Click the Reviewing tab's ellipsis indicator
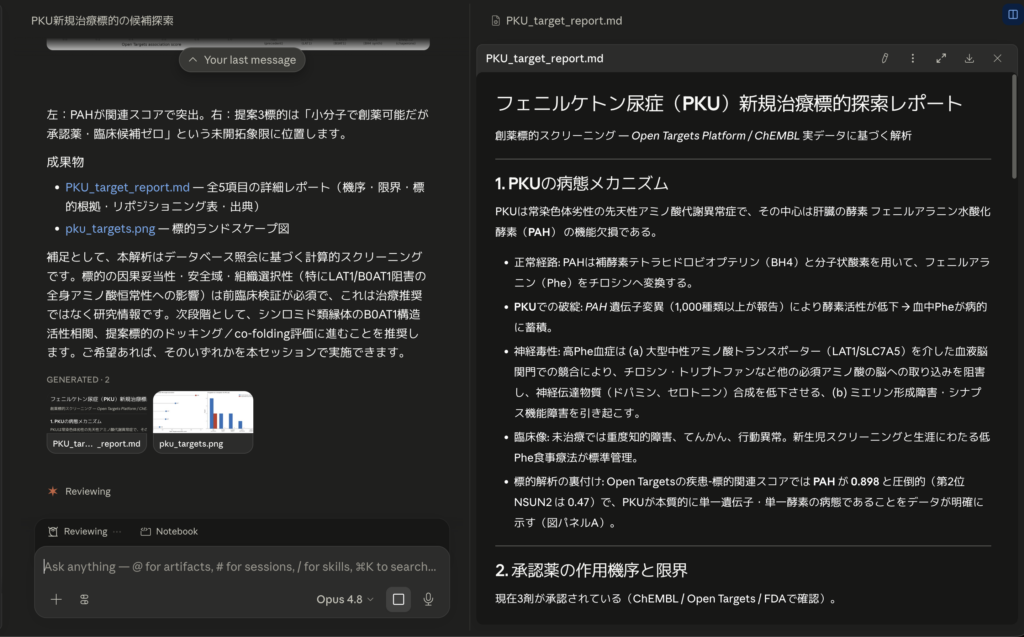This screenshot has width=1024, height=637. click(x=117, y=531)
